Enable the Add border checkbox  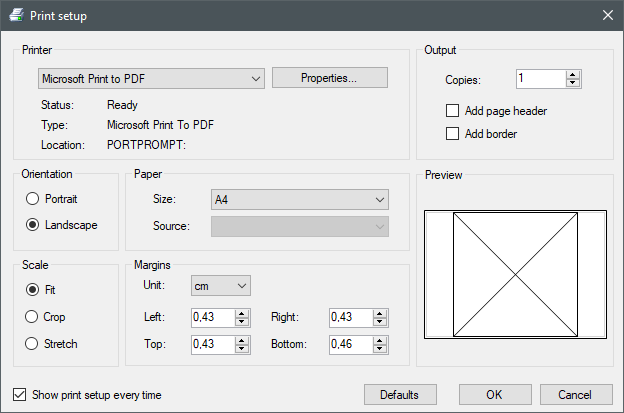(x=453, y=133)
